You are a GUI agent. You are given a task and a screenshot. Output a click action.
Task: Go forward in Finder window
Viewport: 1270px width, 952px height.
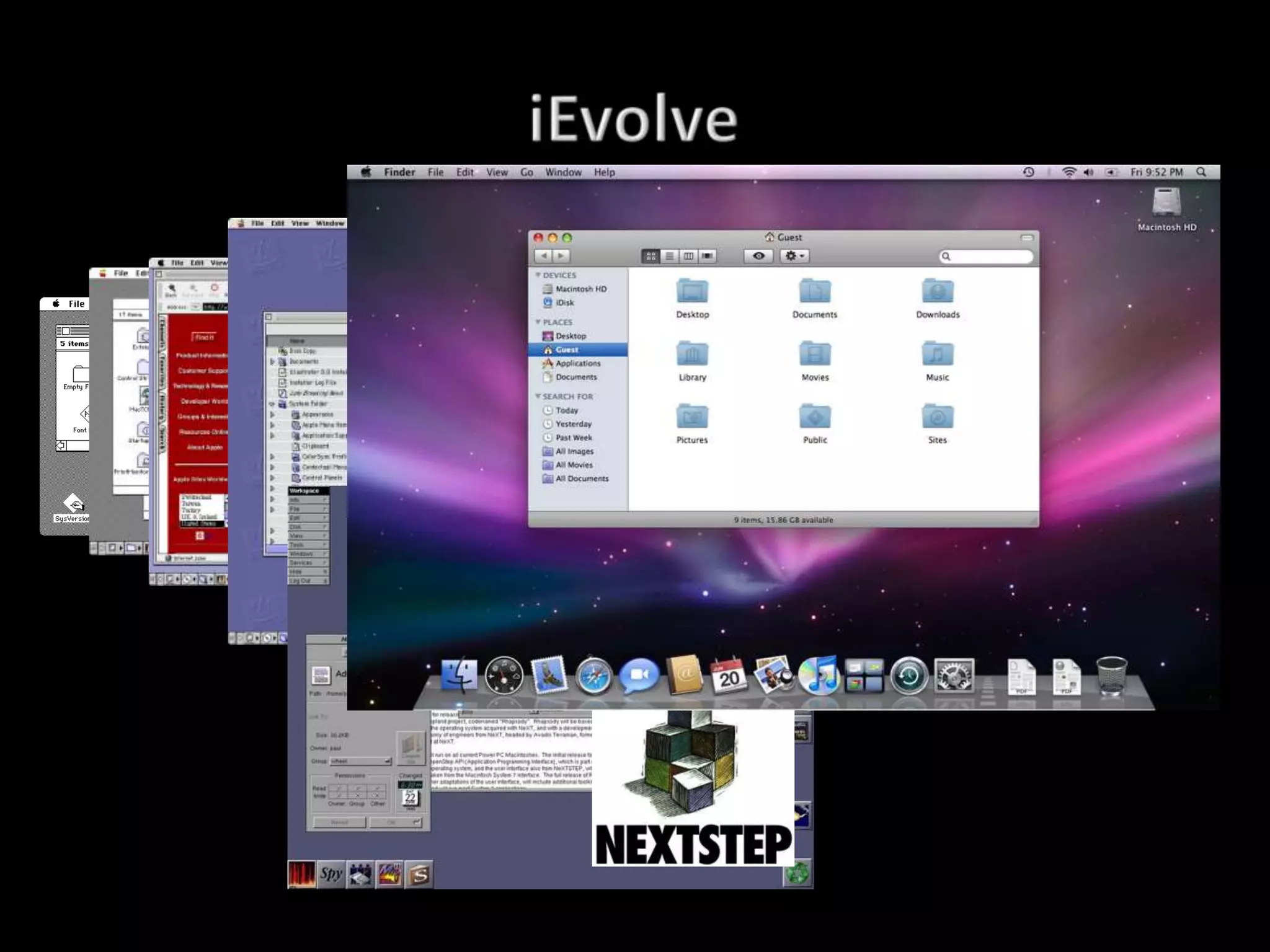point(561,256)
